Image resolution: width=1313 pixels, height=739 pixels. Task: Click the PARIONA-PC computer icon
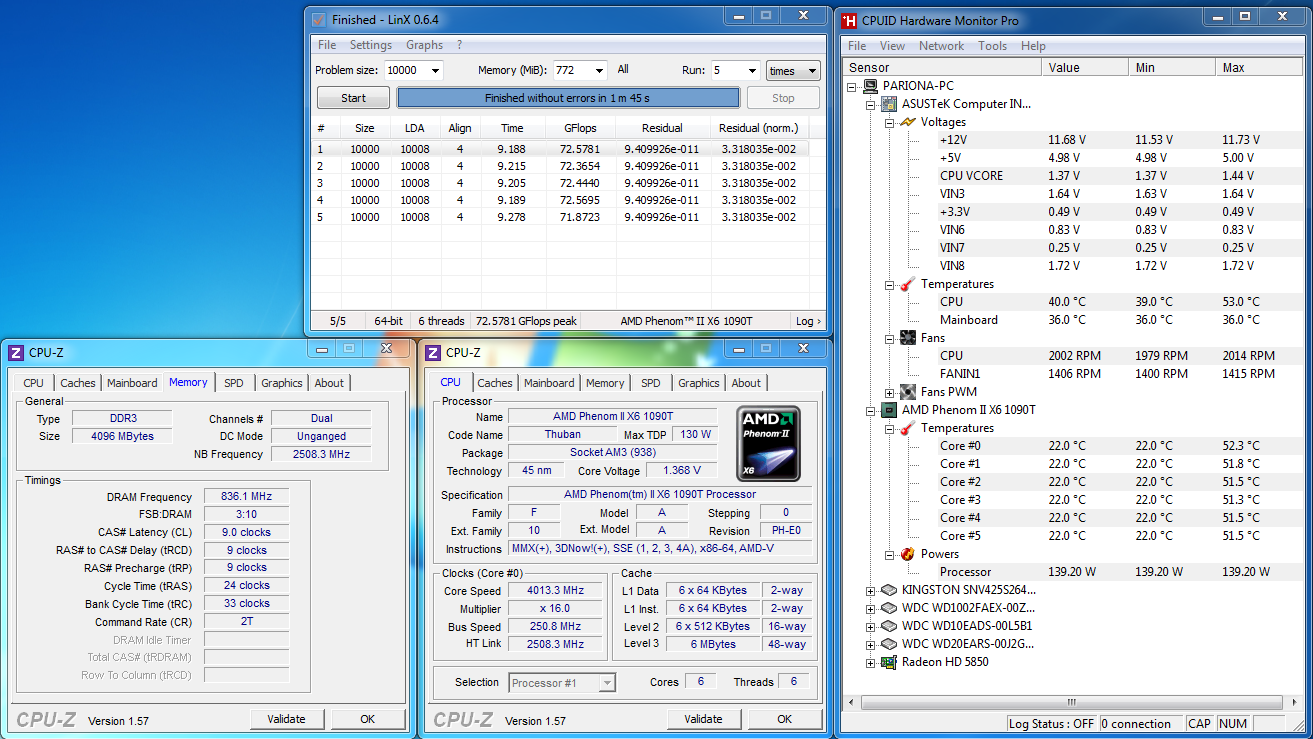(x=869, y=86)
